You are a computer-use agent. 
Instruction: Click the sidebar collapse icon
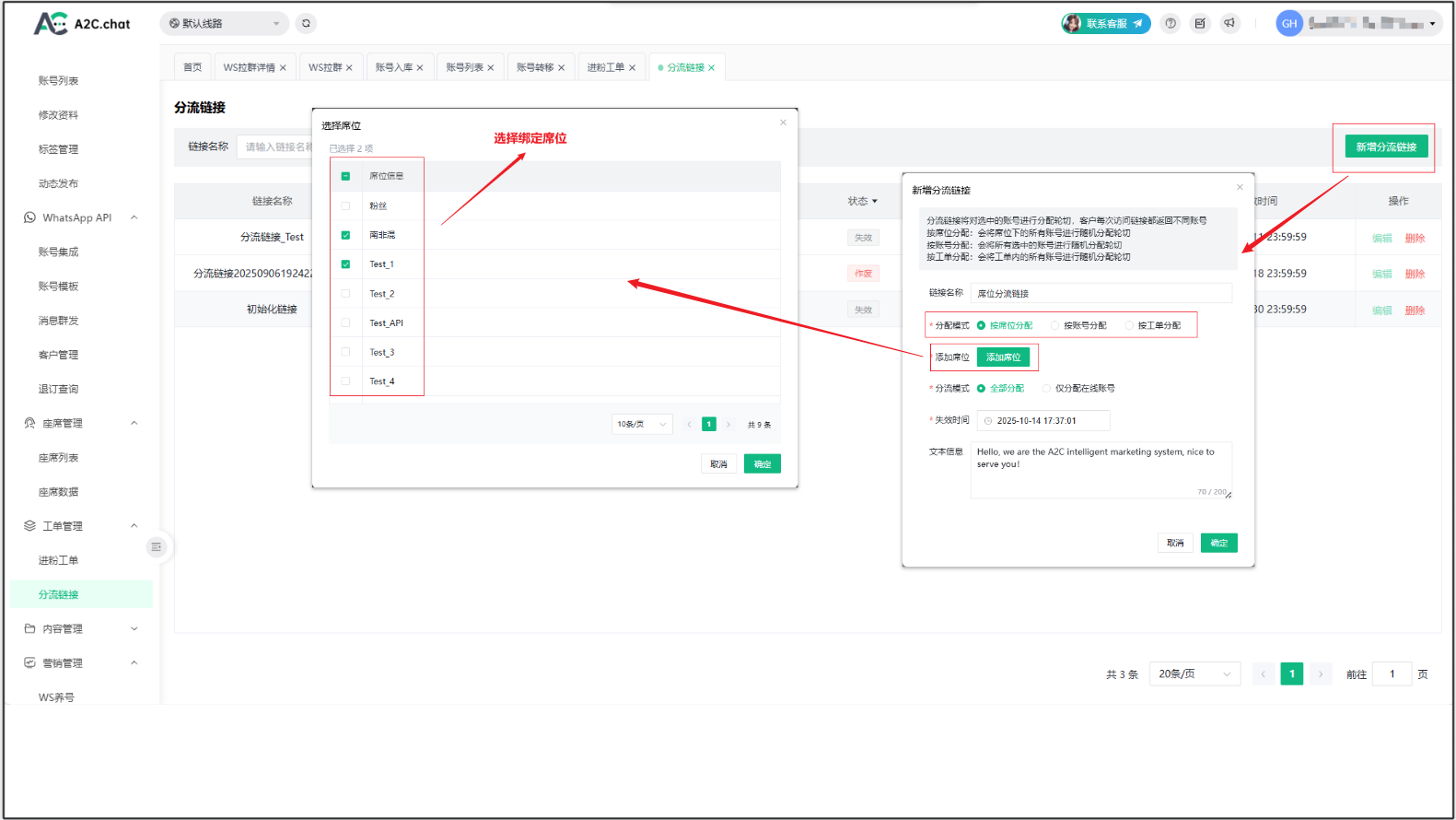[x=157, y=547]
